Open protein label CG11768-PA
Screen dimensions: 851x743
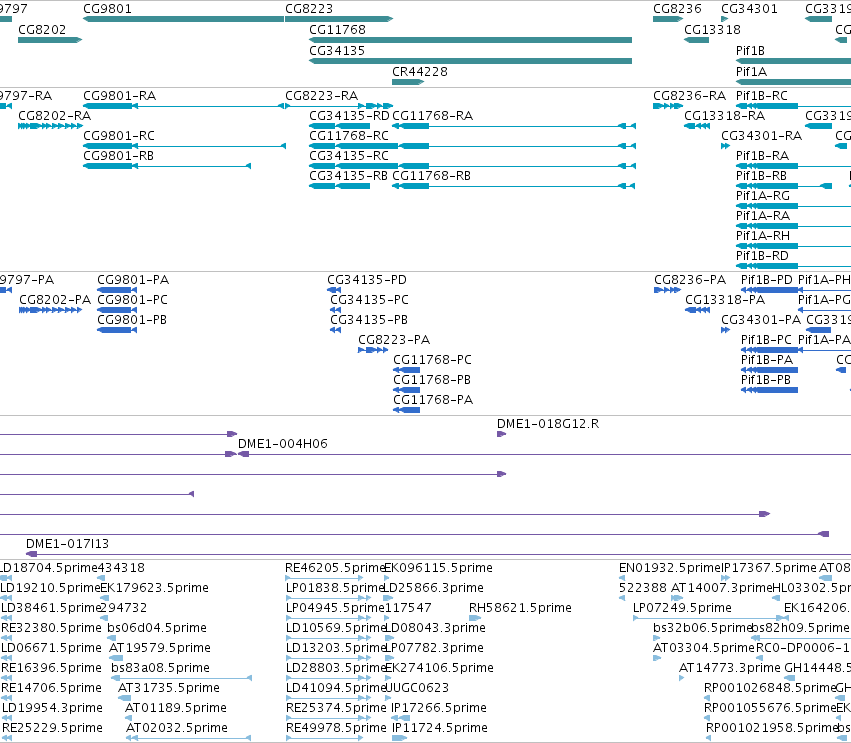(433, 401)
